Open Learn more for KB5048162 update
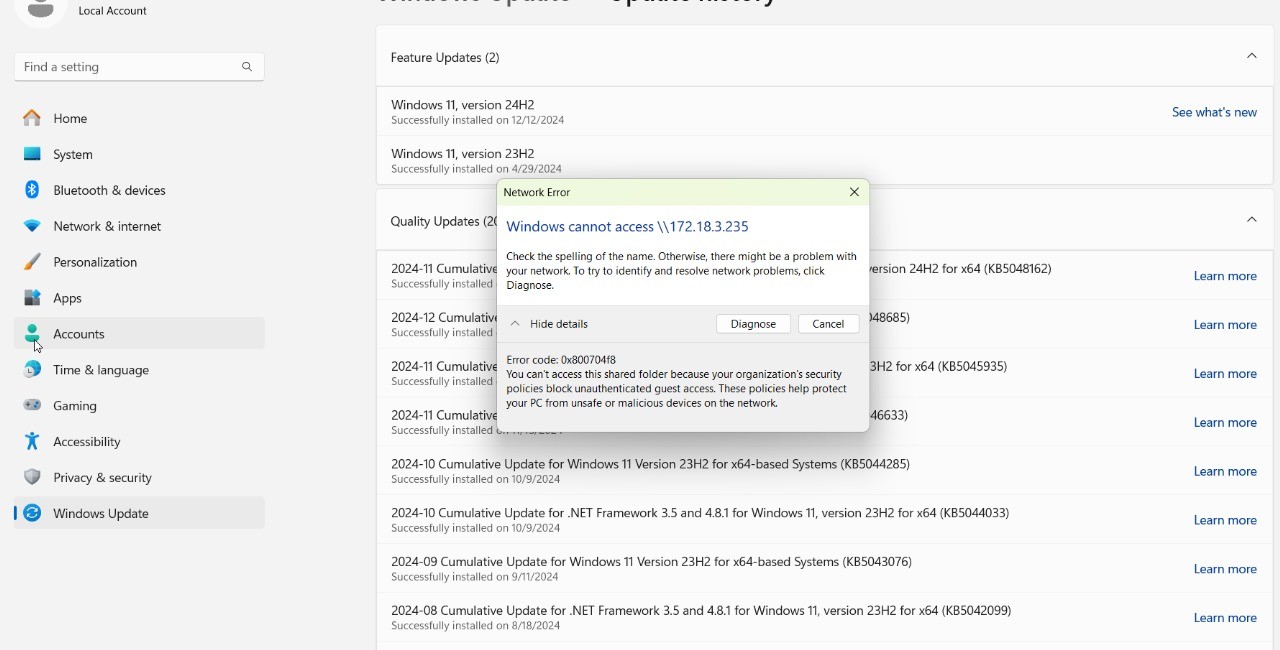 (1225, 276)
